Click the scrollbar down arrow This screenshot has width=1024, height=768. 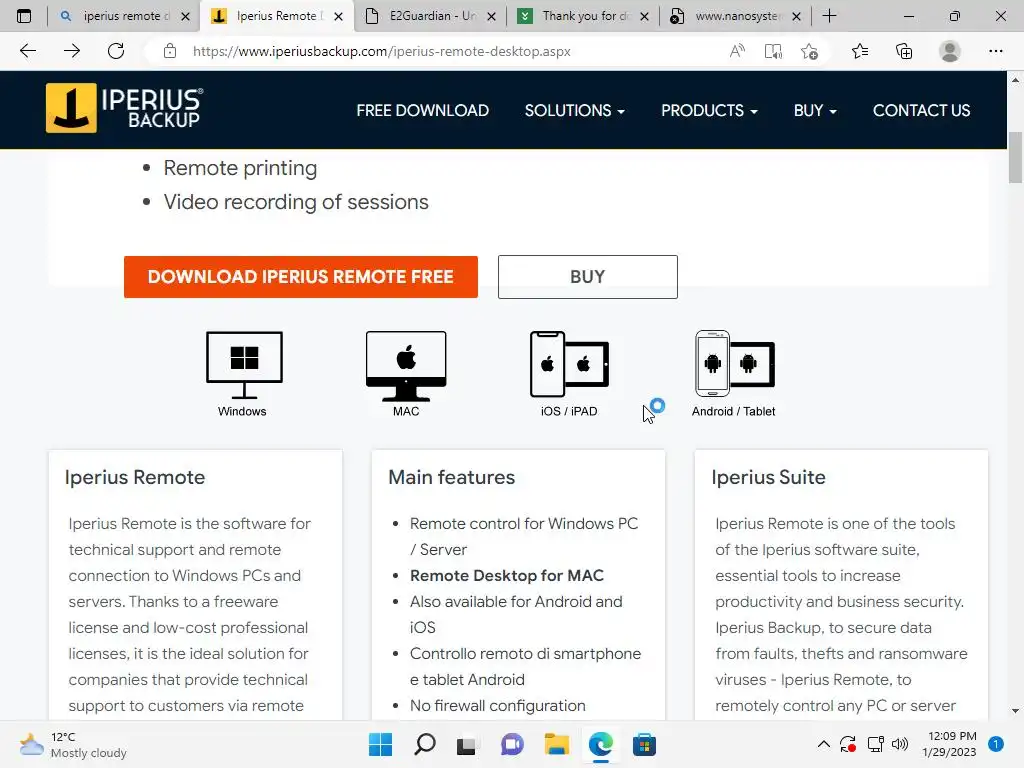click(1015, 711)
